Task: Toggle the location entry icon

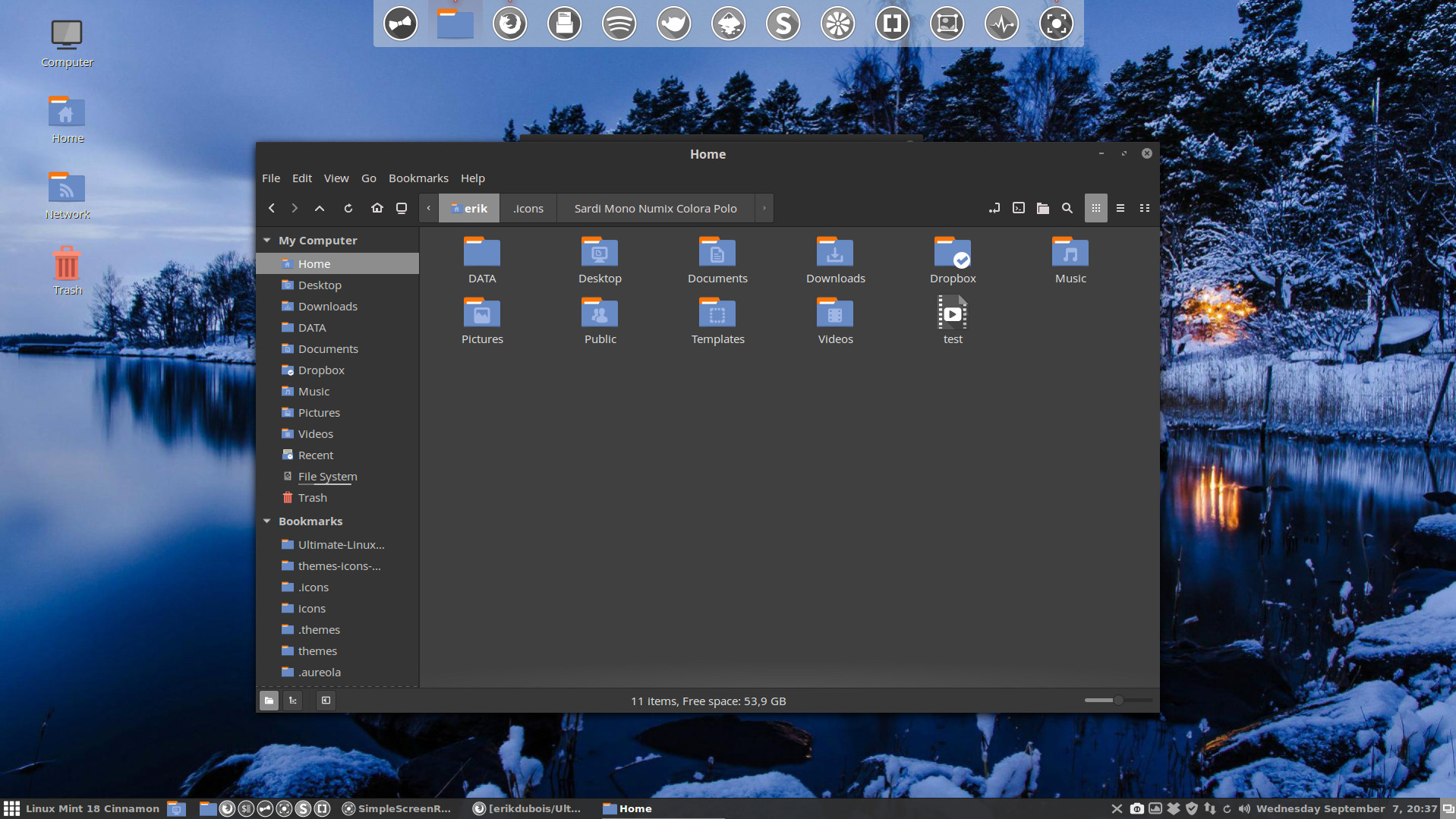Action: [x=993, y=208]
